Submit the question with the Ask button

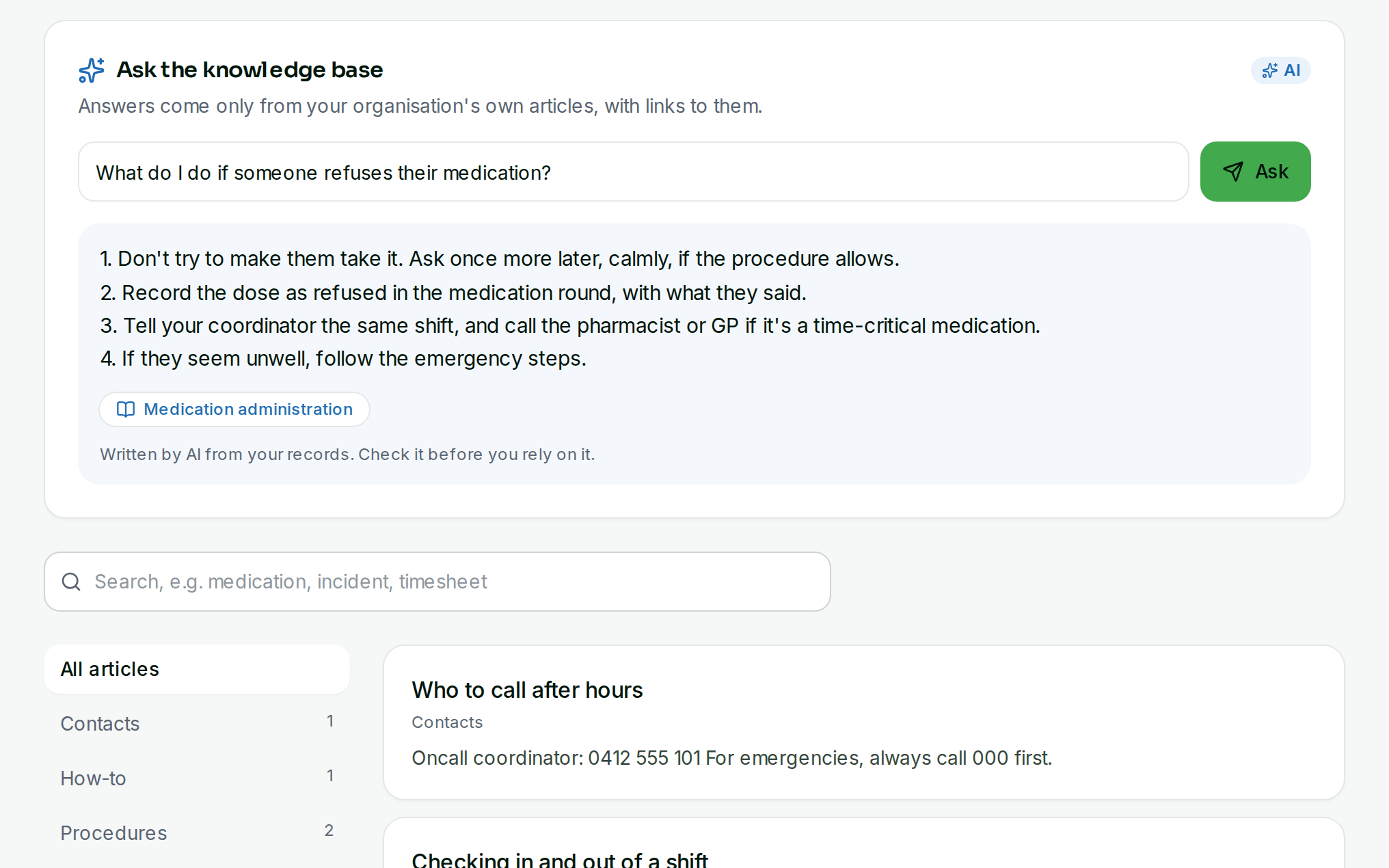tap(1255, 172)
